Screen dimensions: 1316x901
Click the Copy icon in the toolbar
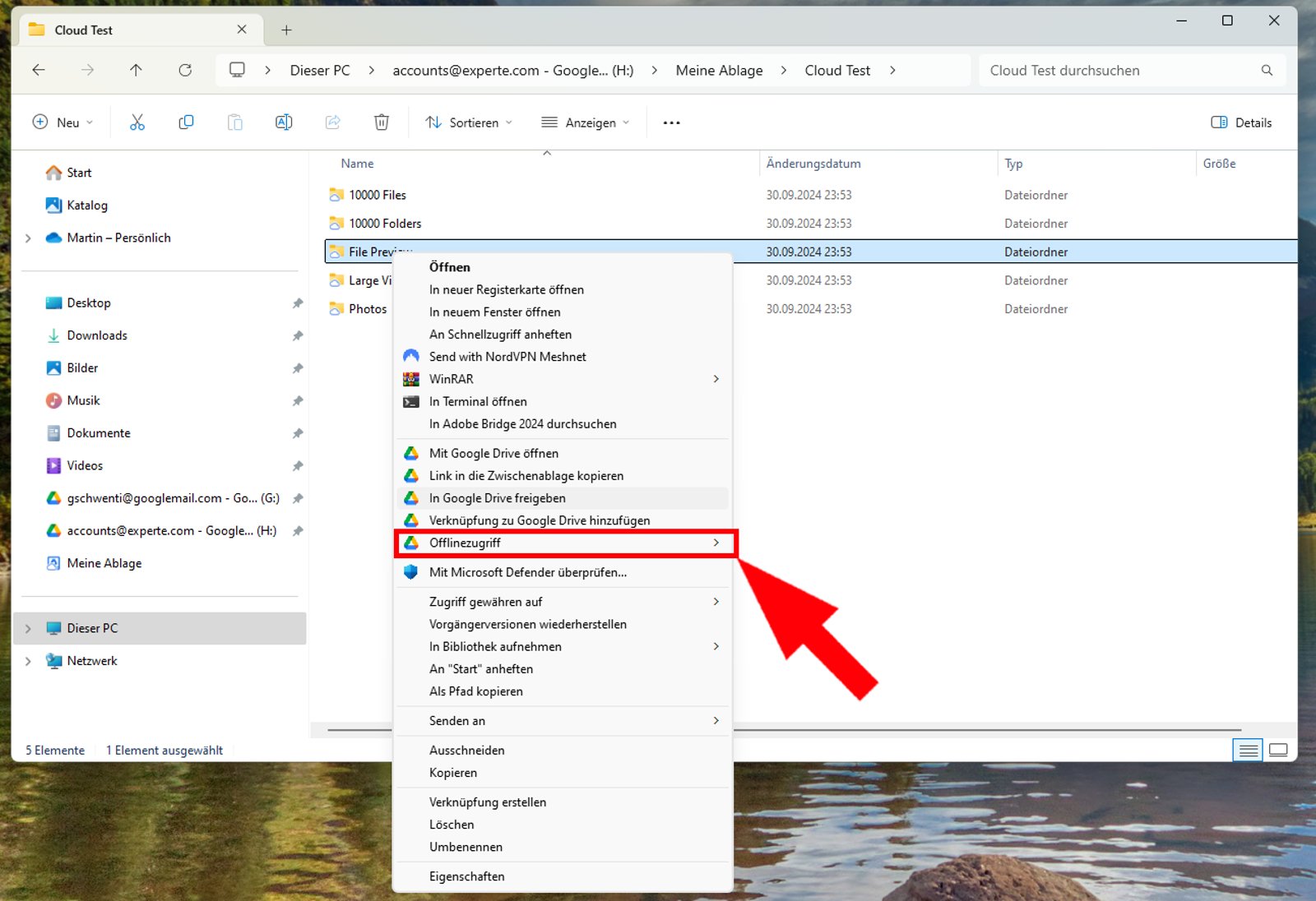186,122
